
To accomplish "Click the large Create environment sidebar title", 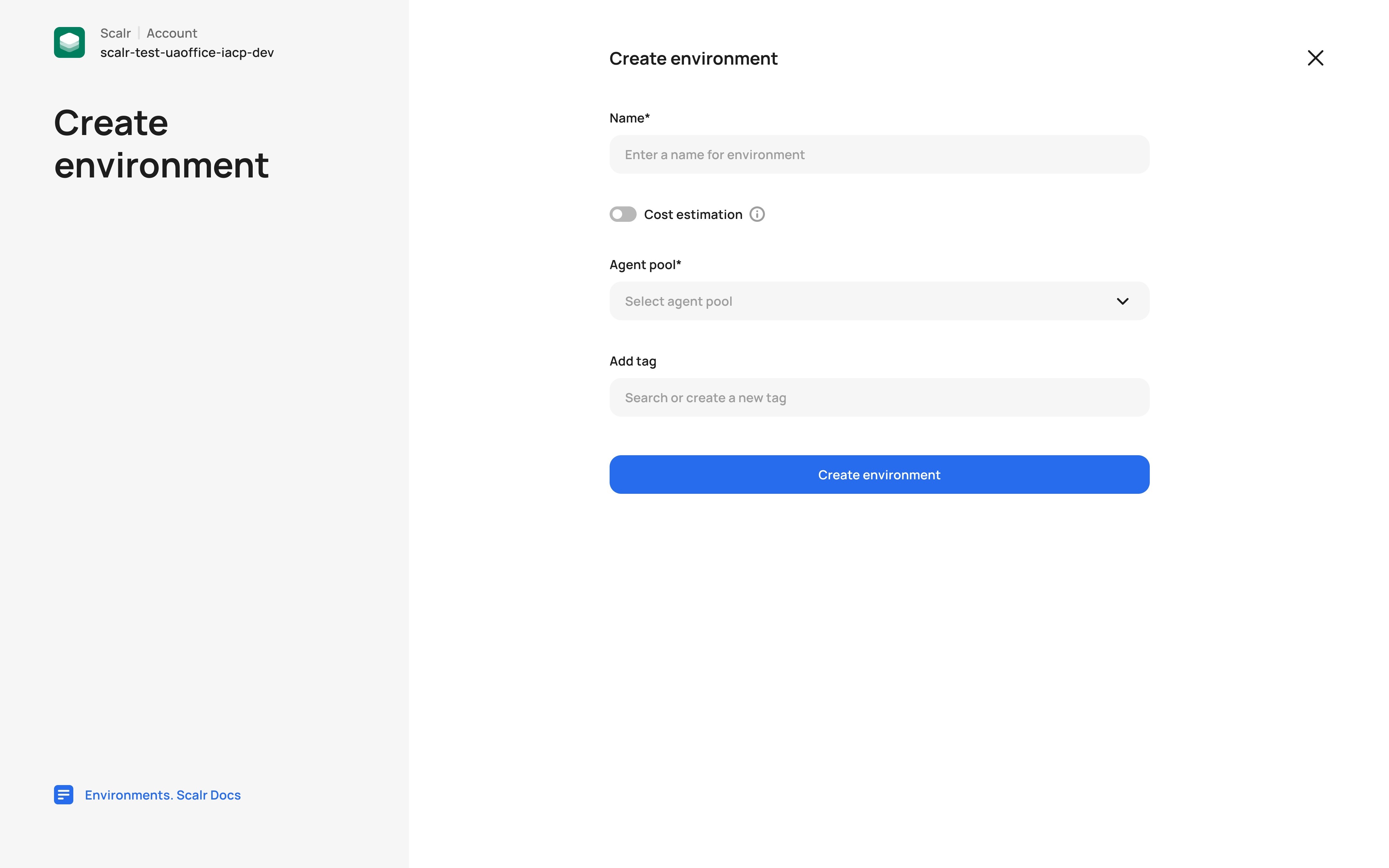I will click(x=161, y=143).
